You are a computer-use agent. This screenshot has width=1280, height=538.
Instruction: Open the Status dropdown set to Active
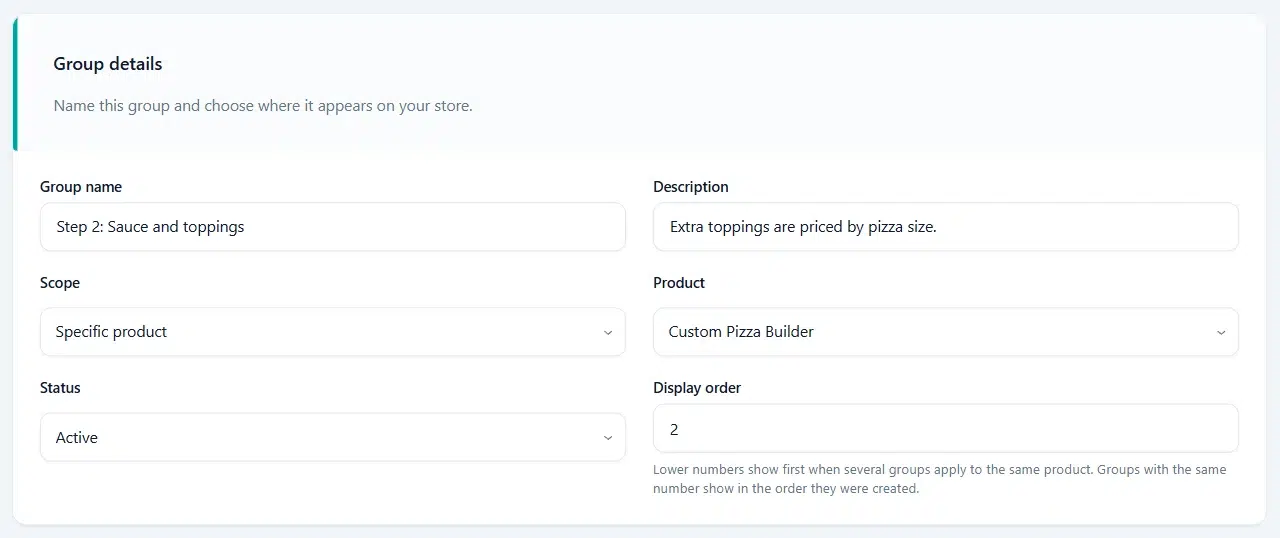click(333, 438)
